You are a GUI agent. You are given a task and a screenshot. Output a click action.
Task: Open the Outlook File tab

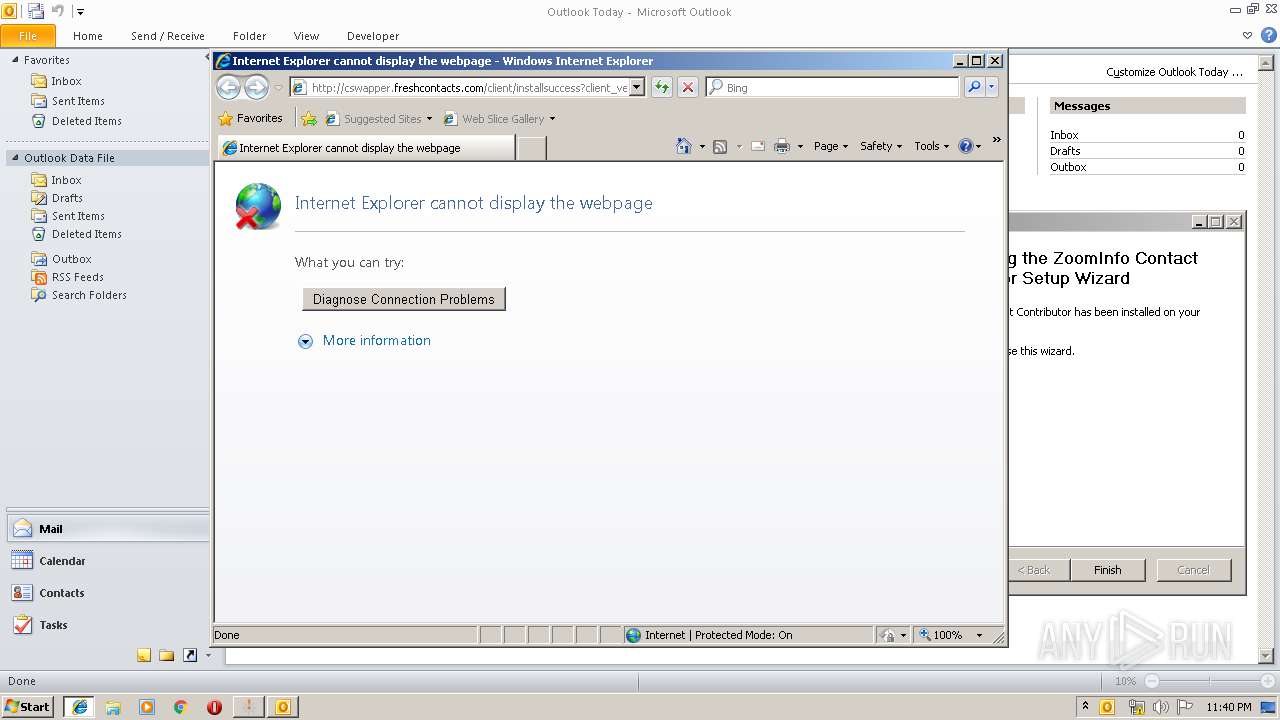28,36
